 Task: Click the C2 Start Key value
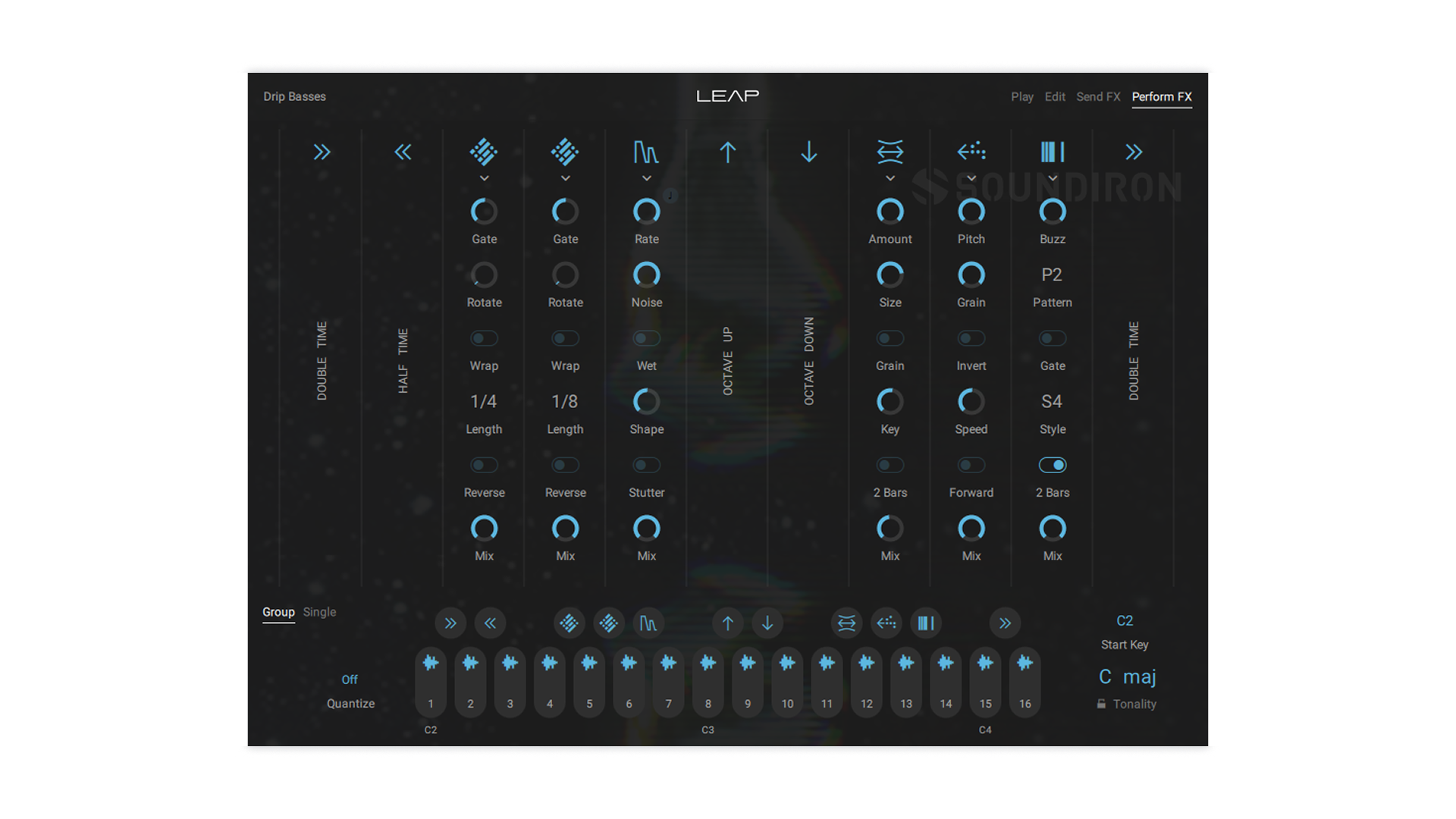pos(1125,621)
